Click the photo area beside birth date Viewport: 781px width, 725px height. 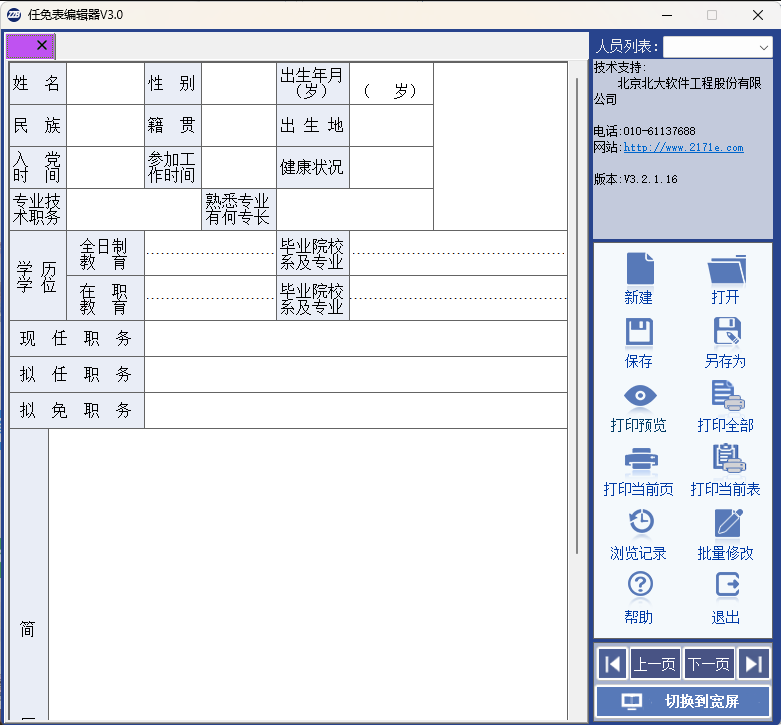[500, 146]
